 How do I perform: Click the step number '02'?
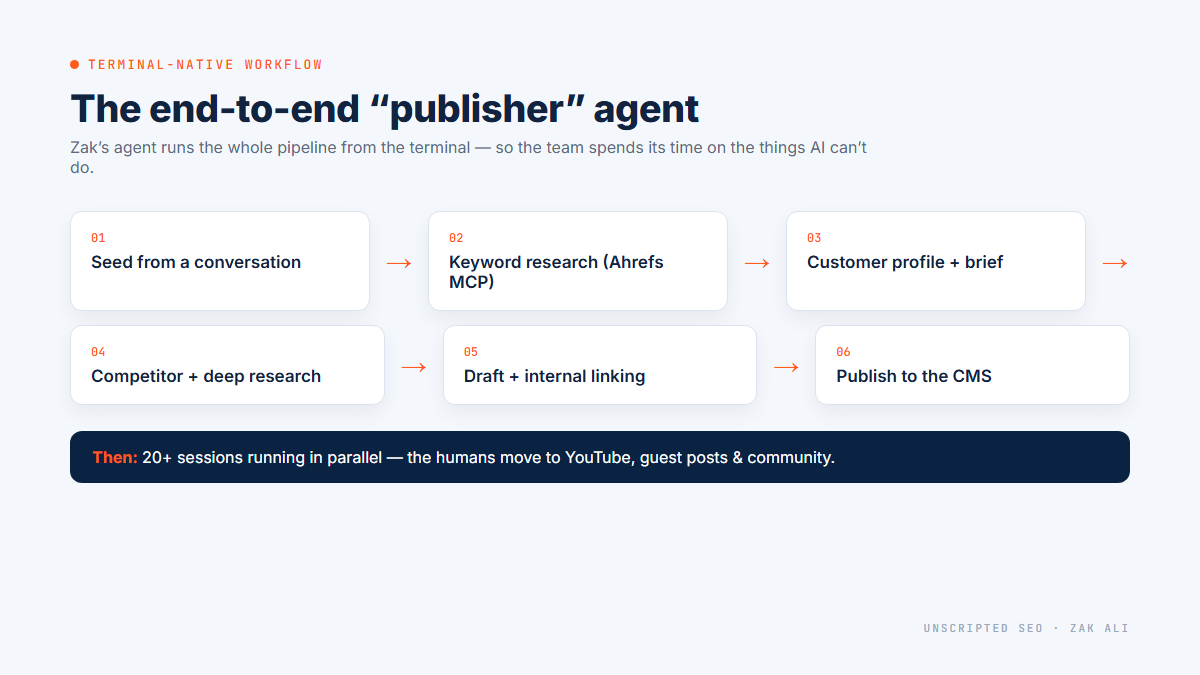click(x=456, y=238)
